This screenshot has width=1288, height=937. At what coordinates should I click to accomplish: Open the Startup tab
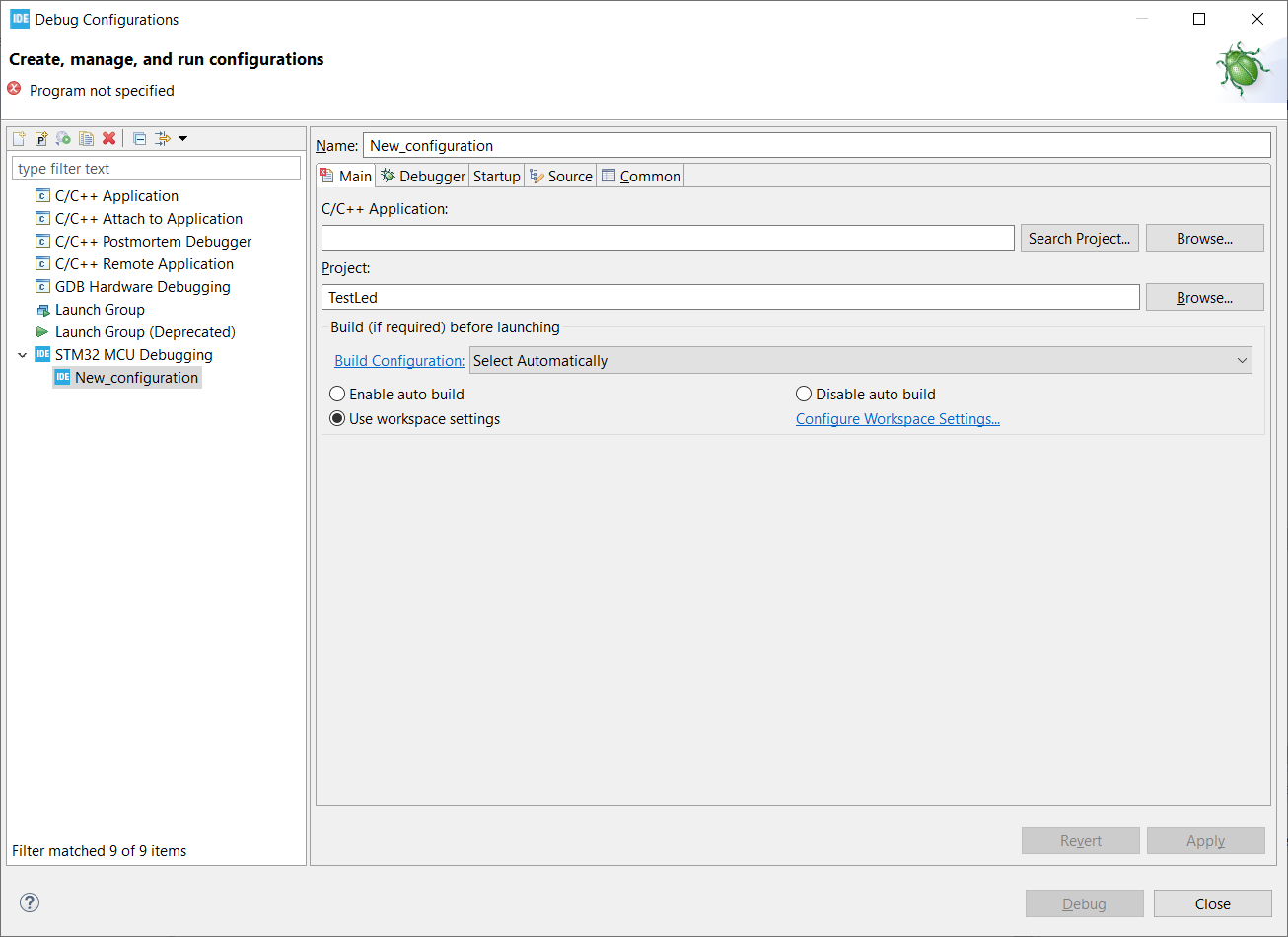click(x=496, y=176)
